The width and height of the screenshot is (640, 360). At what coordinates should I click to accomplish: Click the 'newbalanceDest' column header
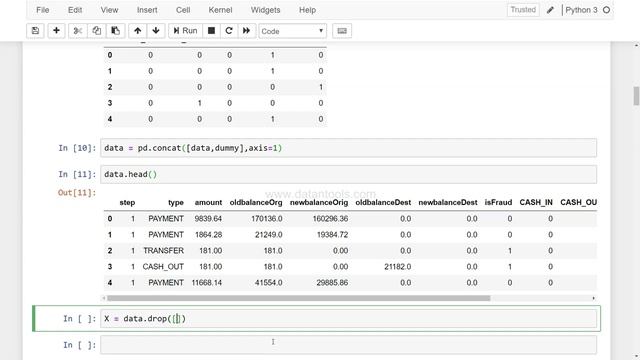click(448, 202)
